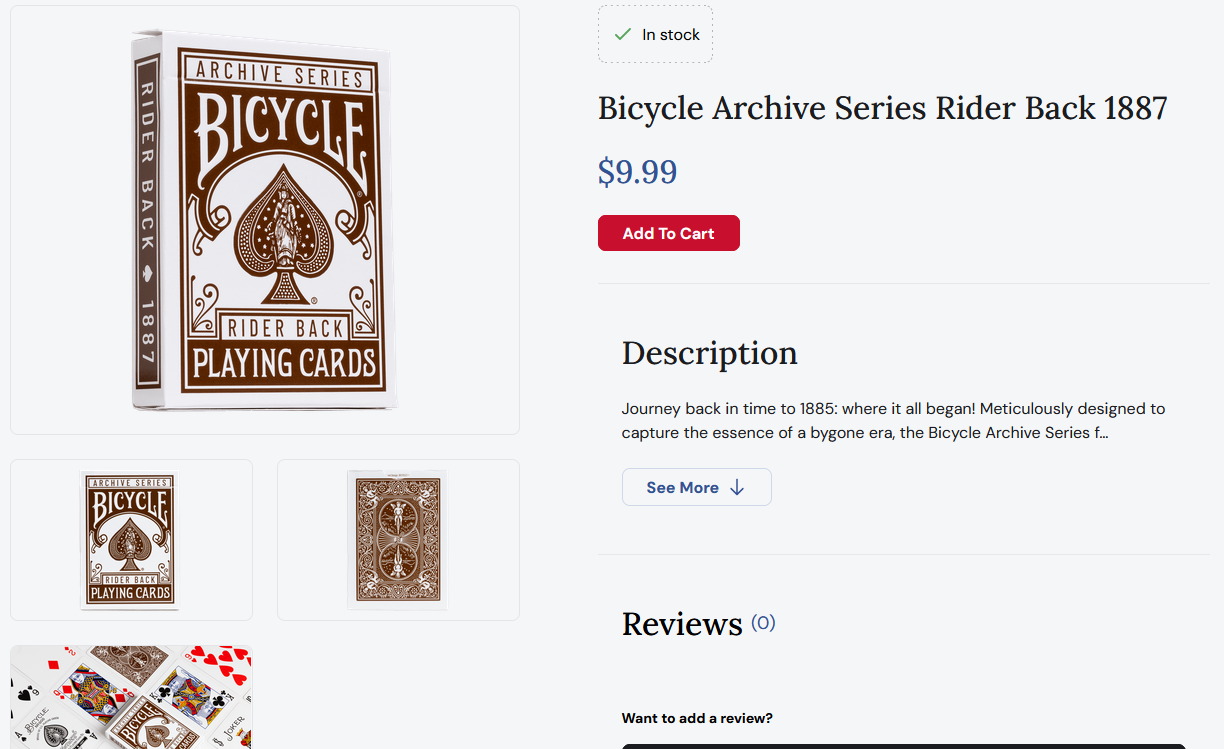Click the "Want to add a review?" text
This screenshot has height=749, width=1224.
click(x=697, y=718)
